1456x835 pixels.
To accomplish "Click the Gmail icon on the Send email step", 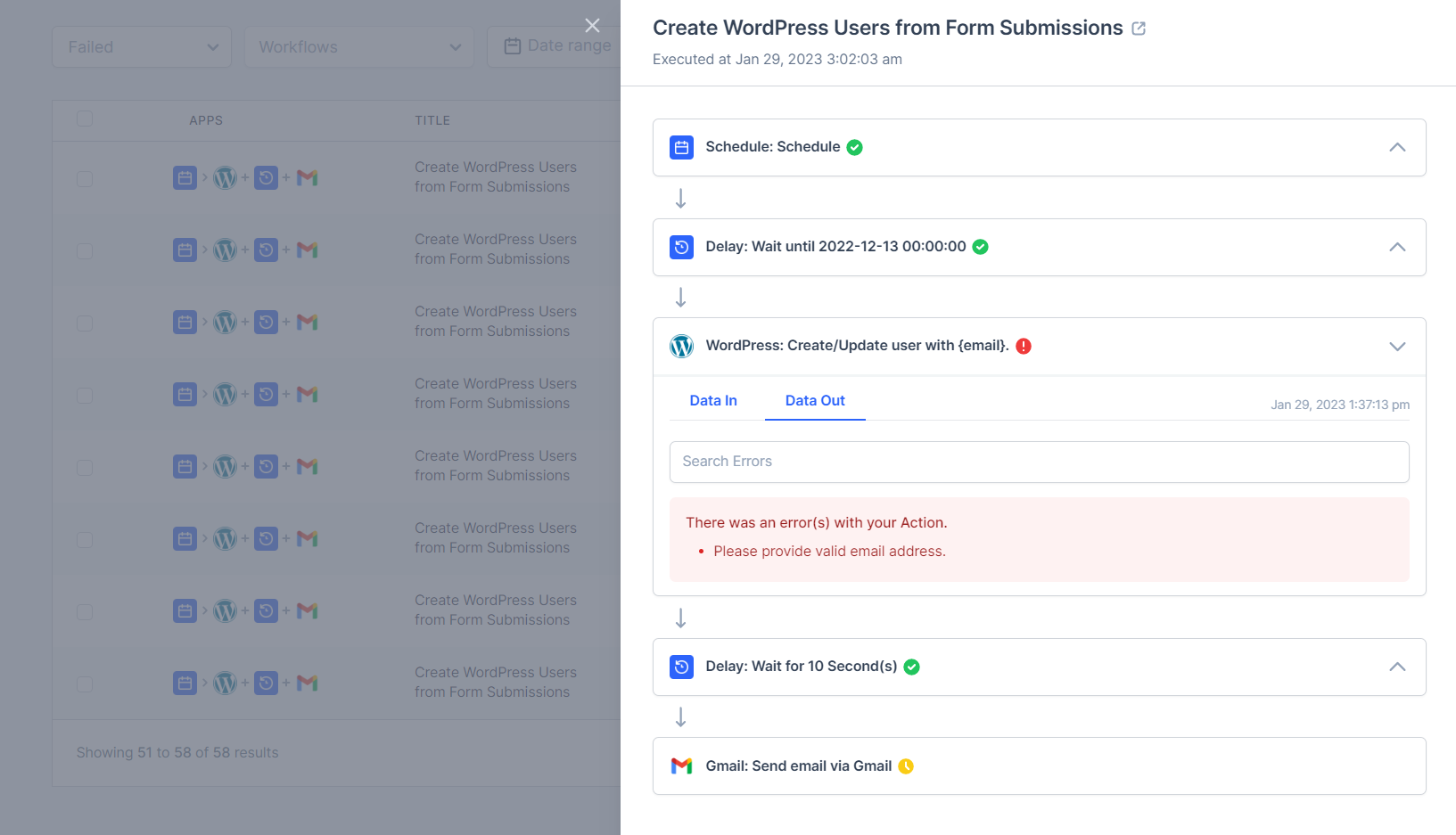I will (x=681, y=765).
